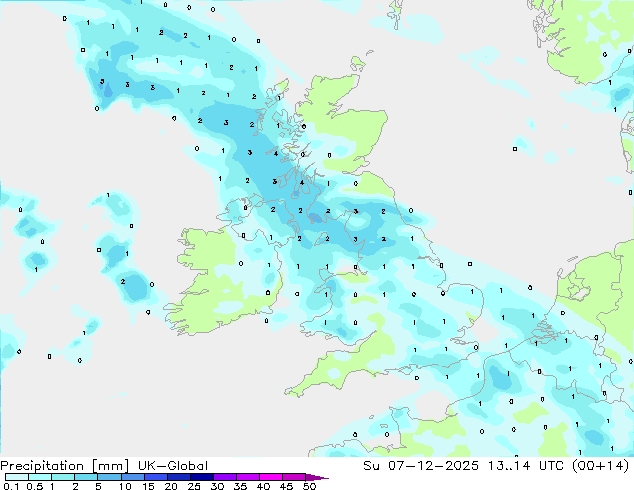Click the 0.5–1 mm legend color swatch
The width and height of the screenshot is (634, 490).
(40, 477)
